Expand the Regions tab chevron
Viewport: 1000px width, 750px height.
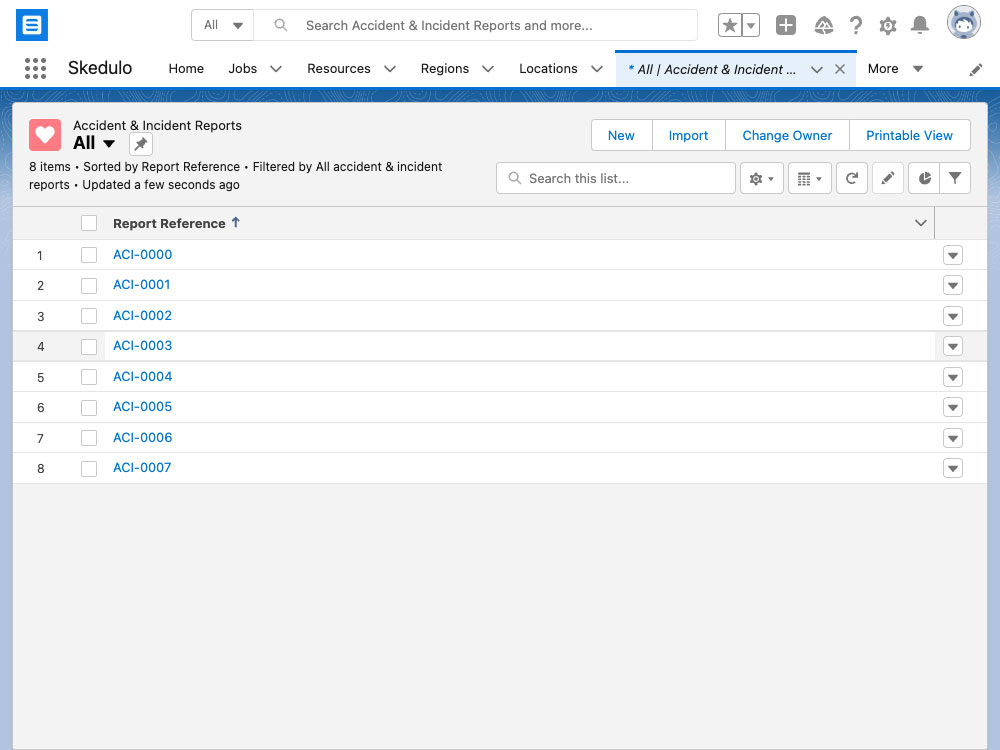pyautogui.click(x=488, y=69)
